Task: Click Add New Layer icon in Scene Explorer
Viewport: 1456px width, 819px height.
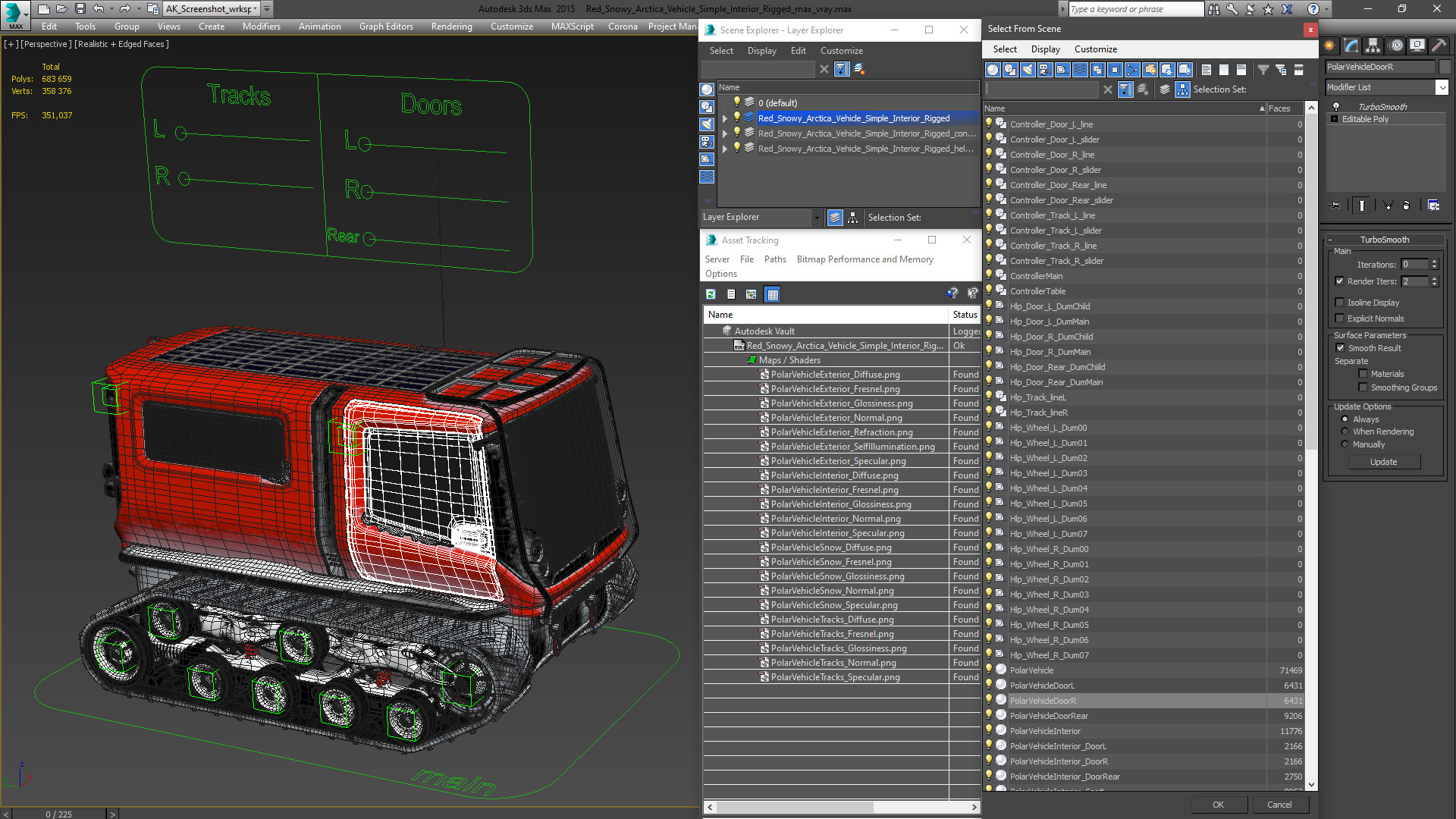Action: [x=859, y=69]
